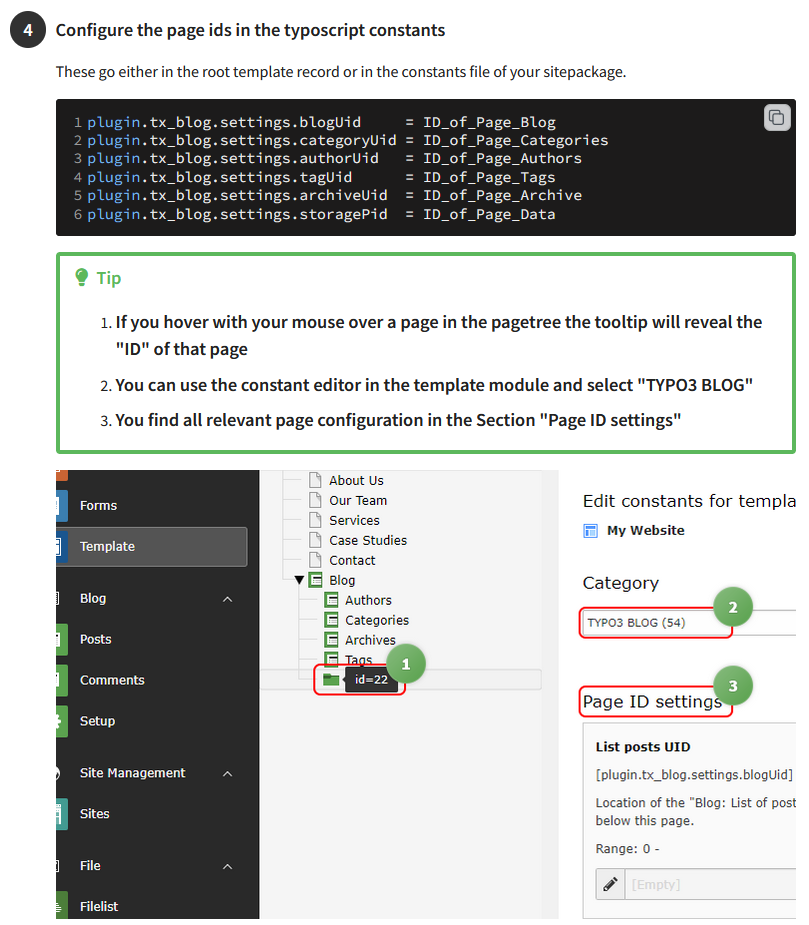Viewport: 809px width, 925px height.
Task: Click the About Us page icon in pagetree
Action: pos(315,480)
